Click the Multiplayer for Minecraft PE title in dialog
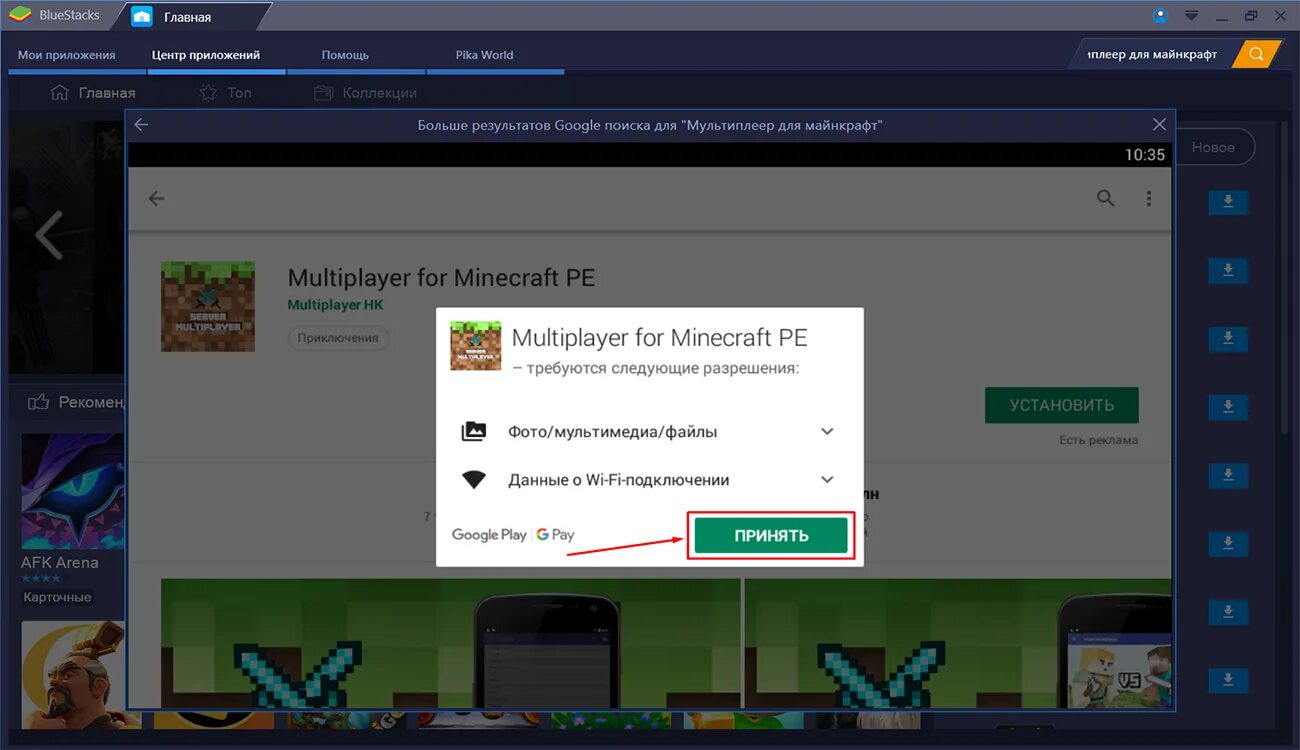The image size is (1300, 750). coord(659,338)
